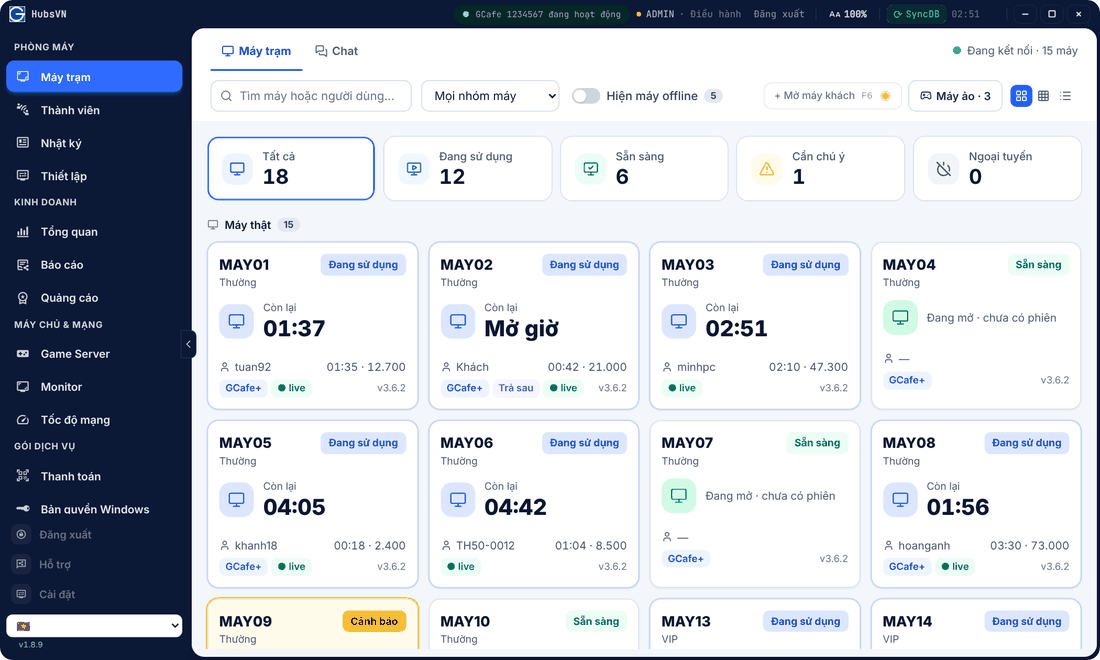Viewport: 1100px width, 660px height.
Task: Open Cài đặt settings in sidebar
Action: [x=94, y=594]
